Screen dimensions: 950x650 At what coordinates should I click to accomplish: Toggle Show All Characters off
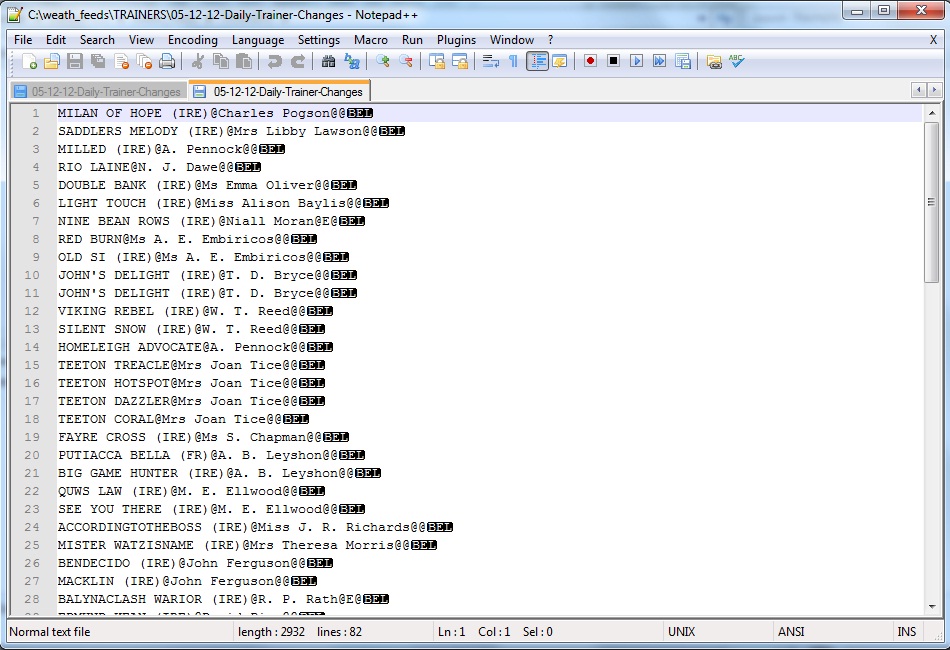point(512,61)
